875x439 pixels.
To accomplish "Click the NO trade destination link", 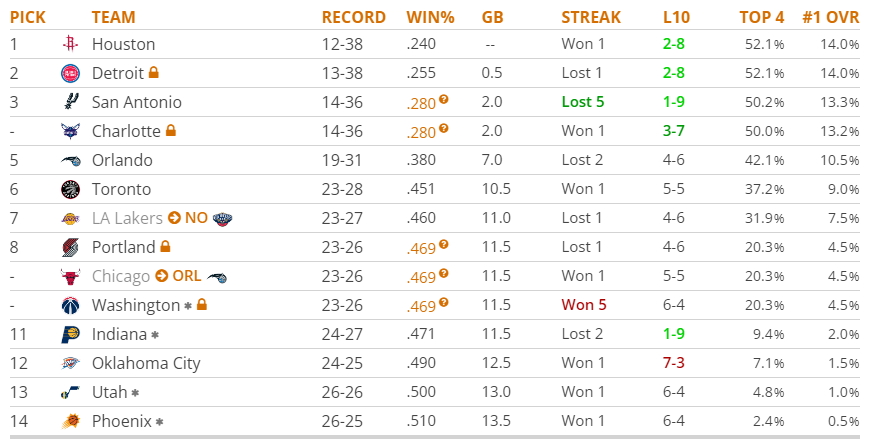I will tap(196, 218).
